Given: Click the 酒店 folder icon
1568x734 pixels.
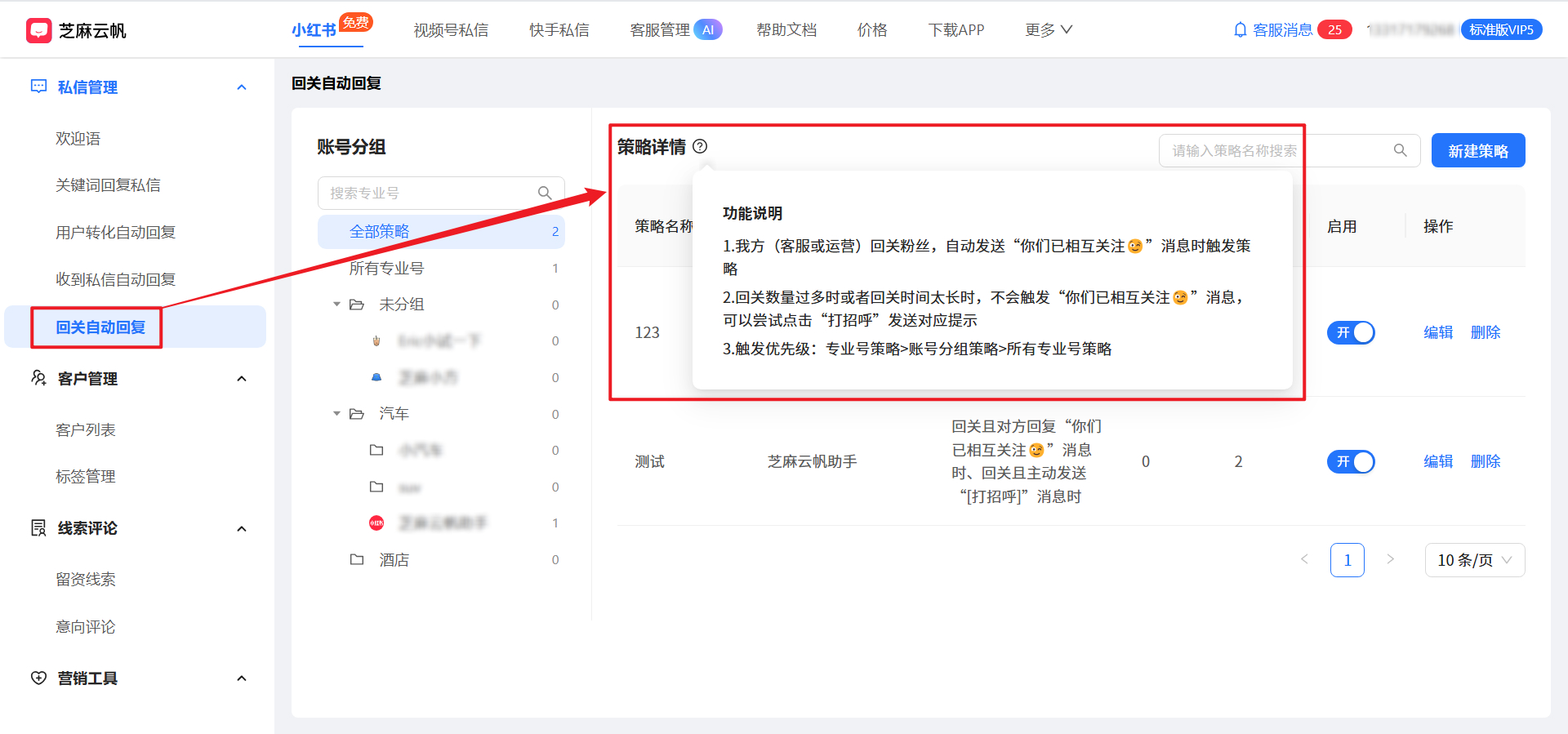Looking at the screenshot, I should (x=357, y=559).
